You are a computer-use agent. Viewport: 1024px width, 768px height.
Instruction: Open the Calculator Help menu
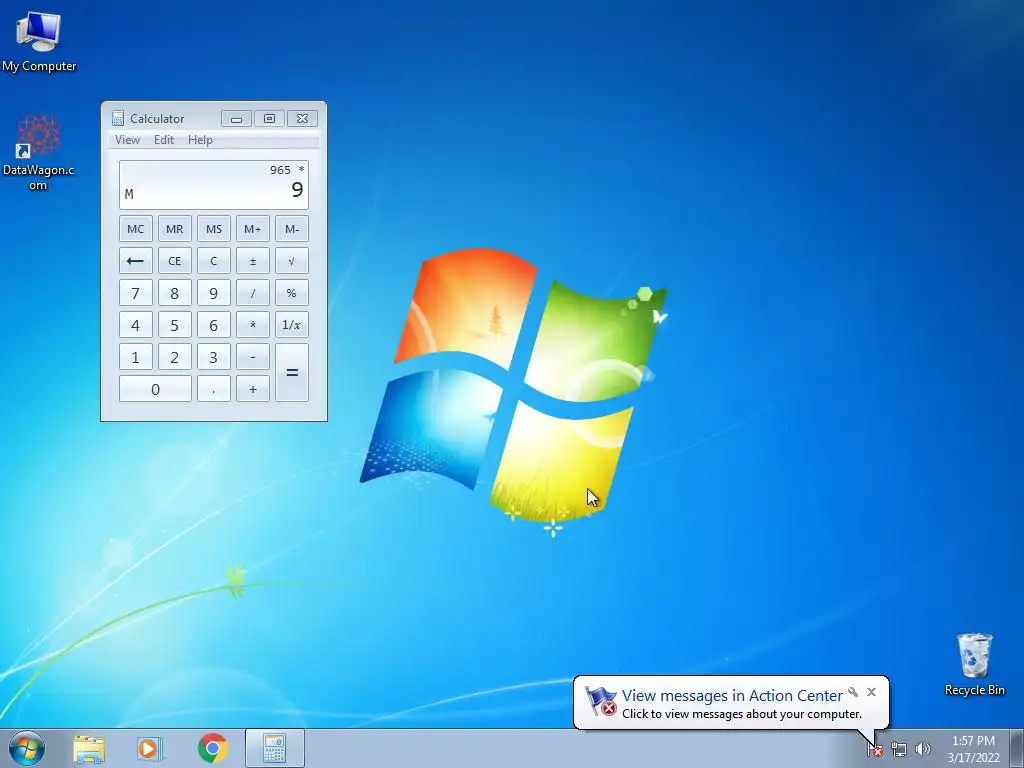point(200,140)
